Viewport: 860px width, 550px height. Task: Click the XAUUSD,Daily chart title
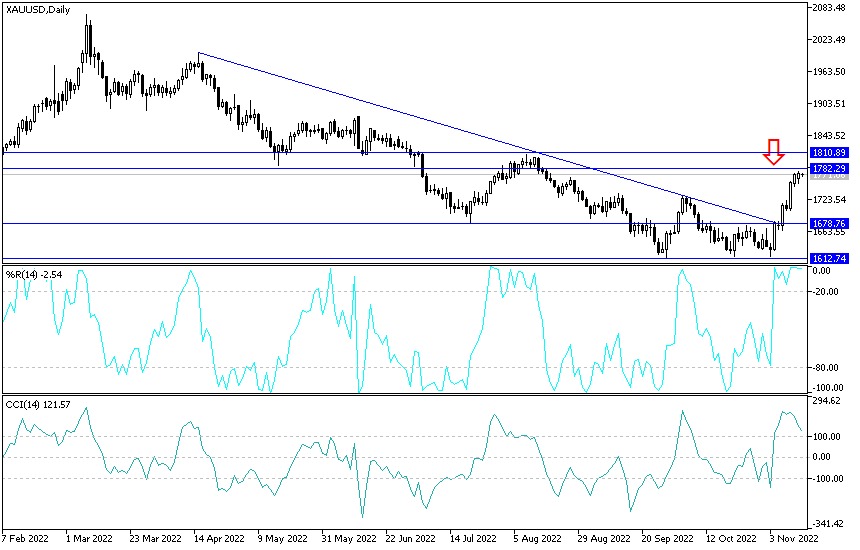tap(38, 9)
